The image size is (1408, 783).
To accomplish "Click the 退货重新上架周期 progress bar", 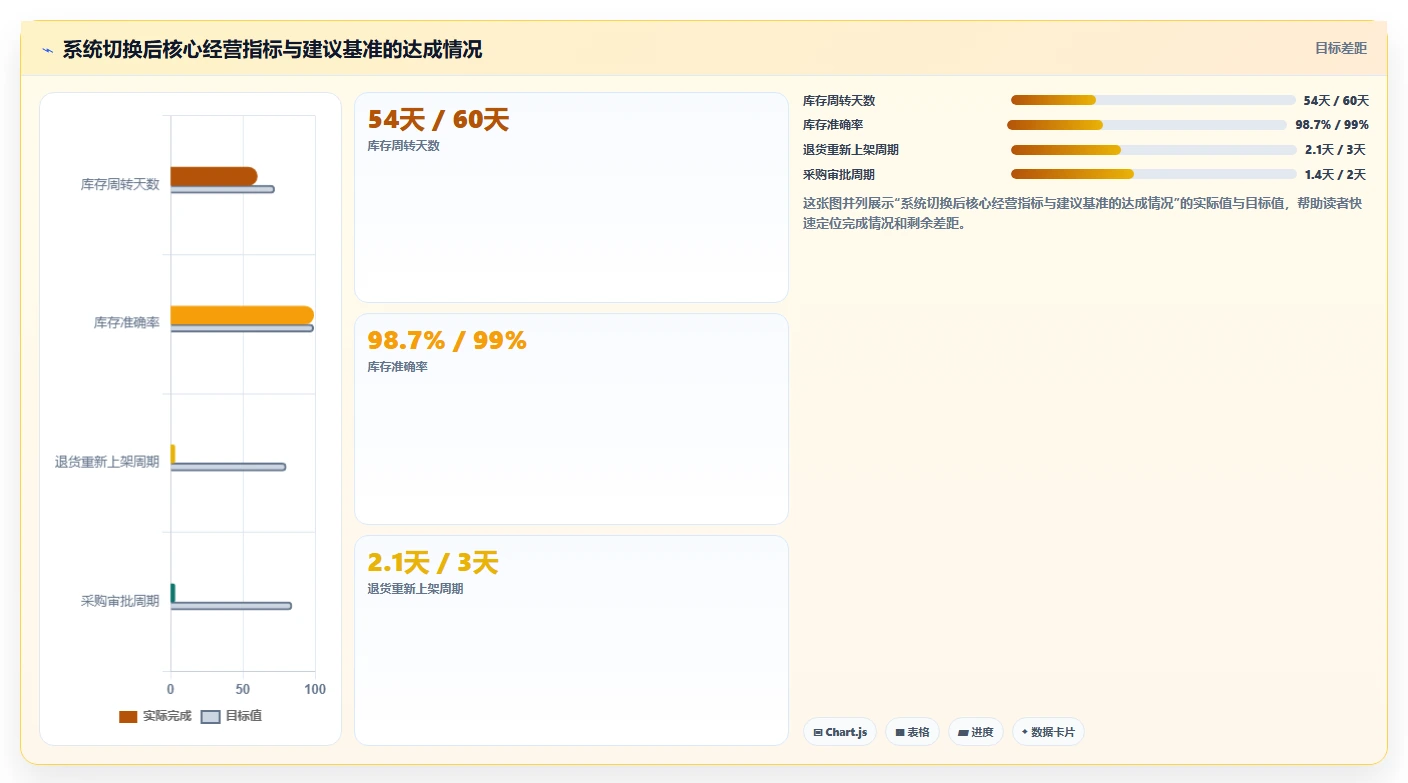I will point(1154,150).
